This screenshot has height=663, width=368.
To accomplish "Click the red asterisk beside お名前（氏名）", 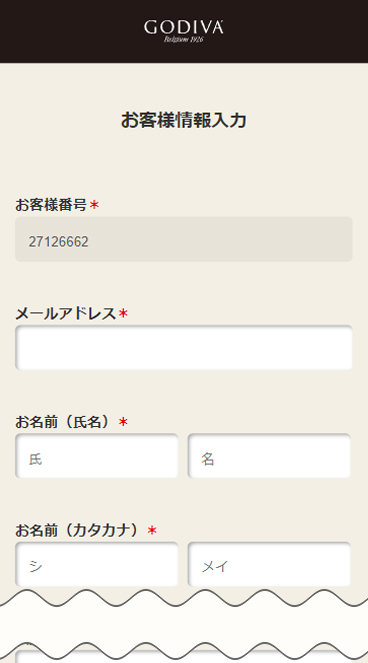I will coord(123,422).
